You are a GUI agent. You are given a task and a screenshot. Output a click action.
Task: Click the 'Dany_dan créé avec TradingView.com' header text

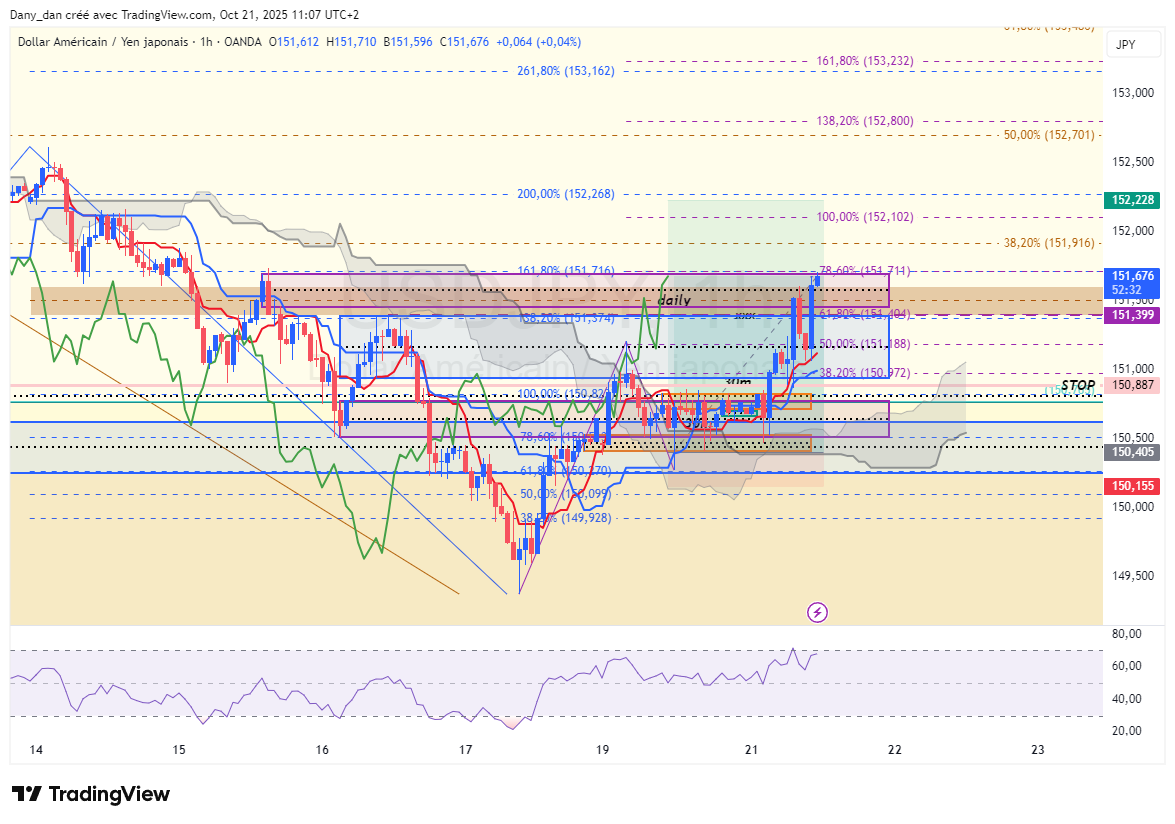pos(111,15)
